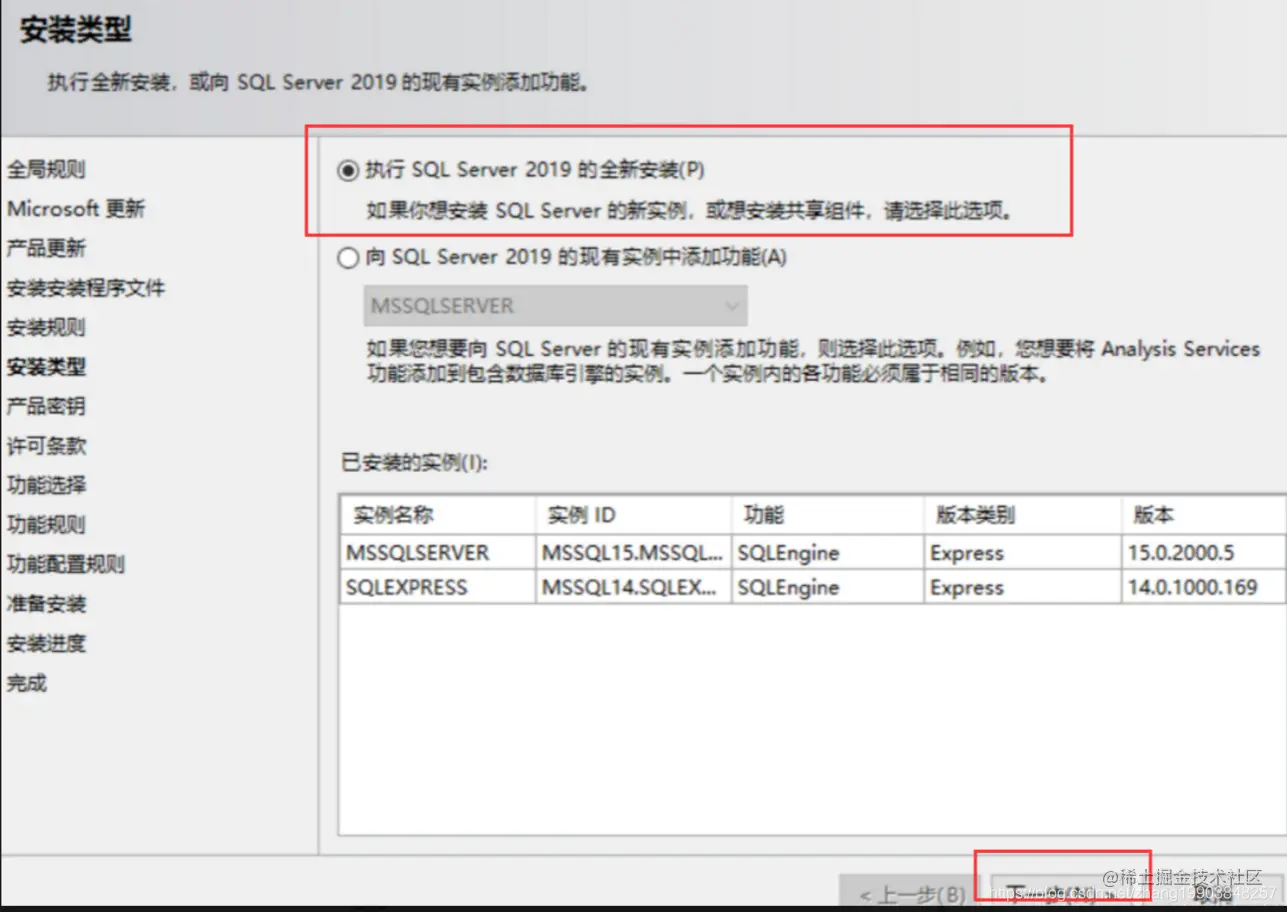Click the 完成 step in the sidebar
Screen dimensions: 1287x912
point(27,683)
